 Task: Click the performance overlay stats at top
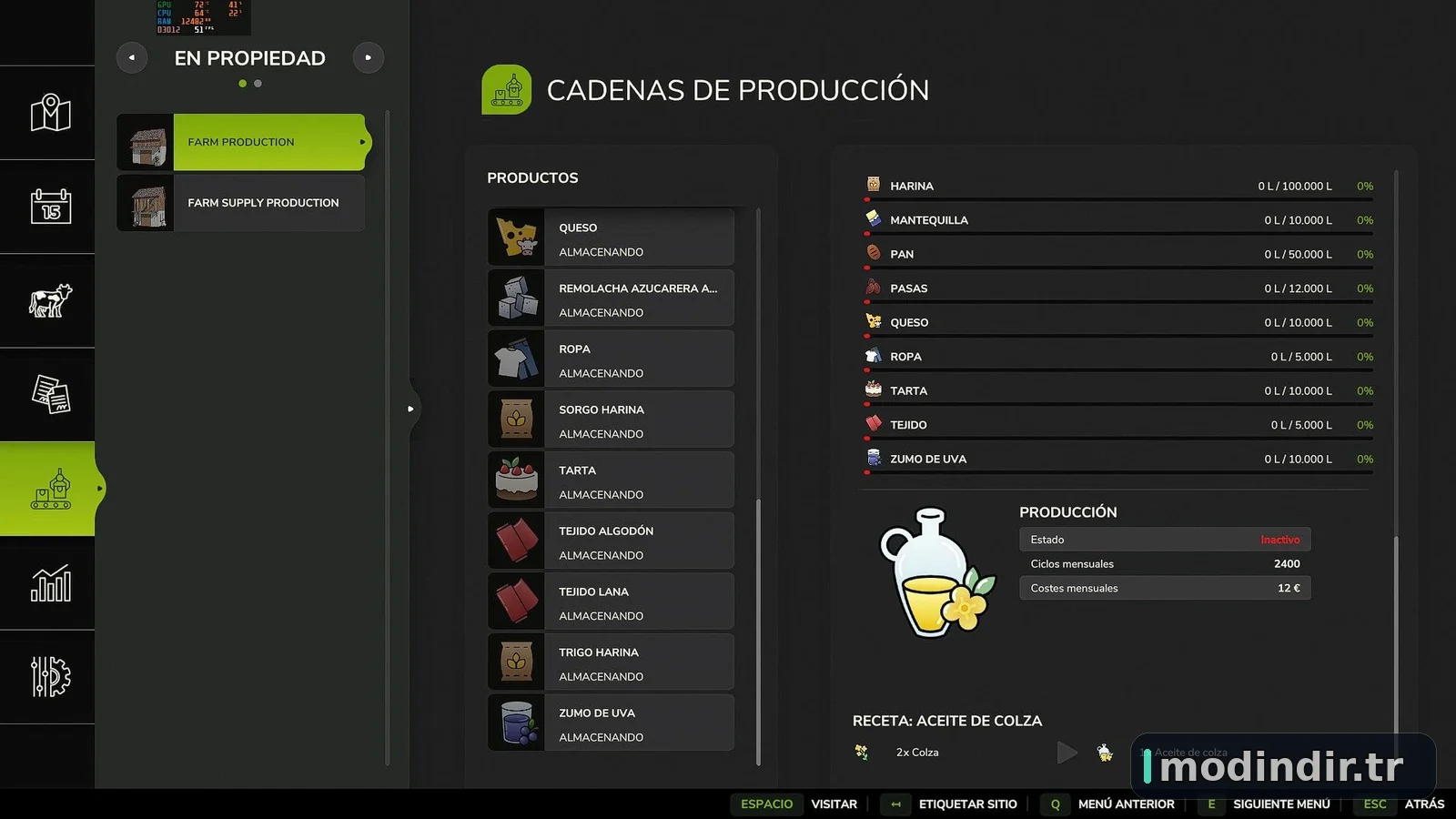point(201,17)
